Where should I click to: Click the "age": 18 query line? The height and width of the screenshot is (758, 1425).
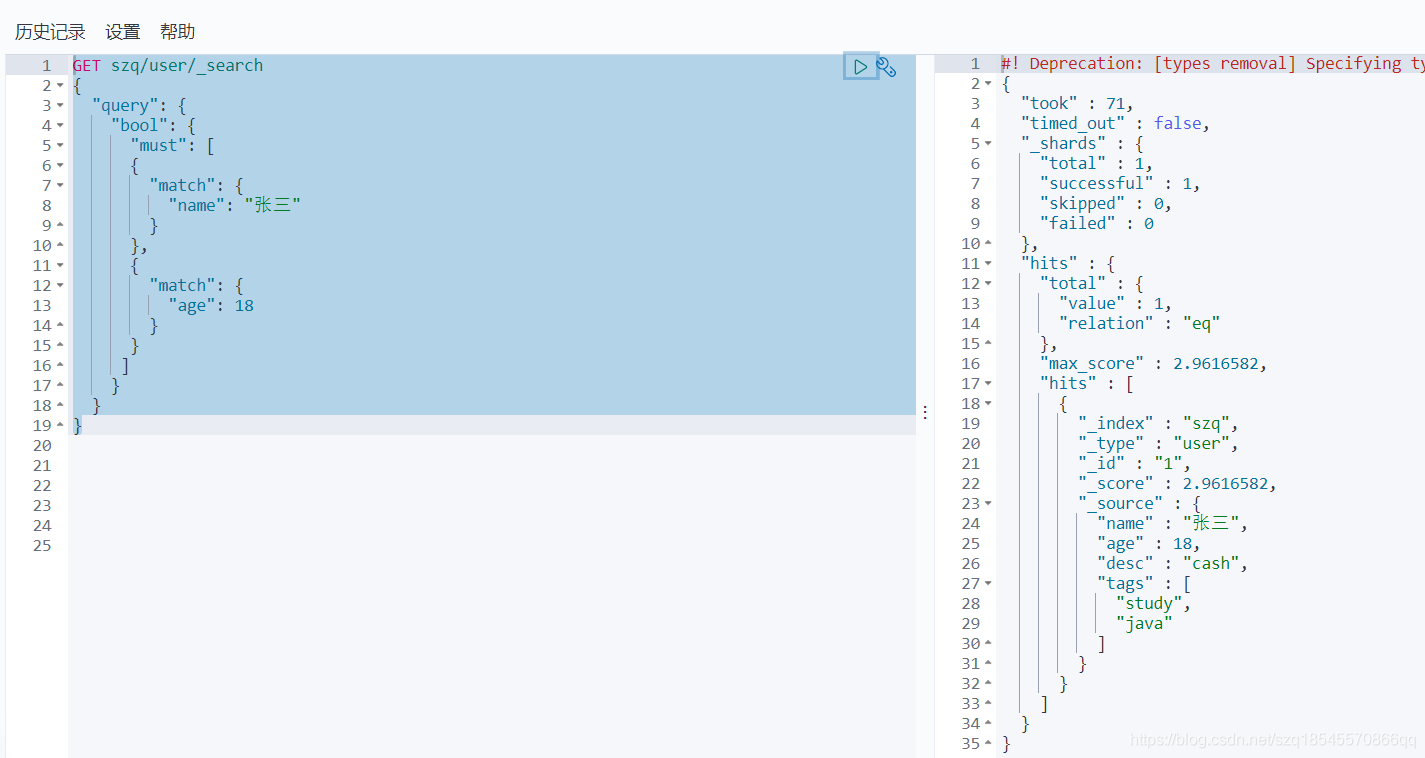click(211, 305)
